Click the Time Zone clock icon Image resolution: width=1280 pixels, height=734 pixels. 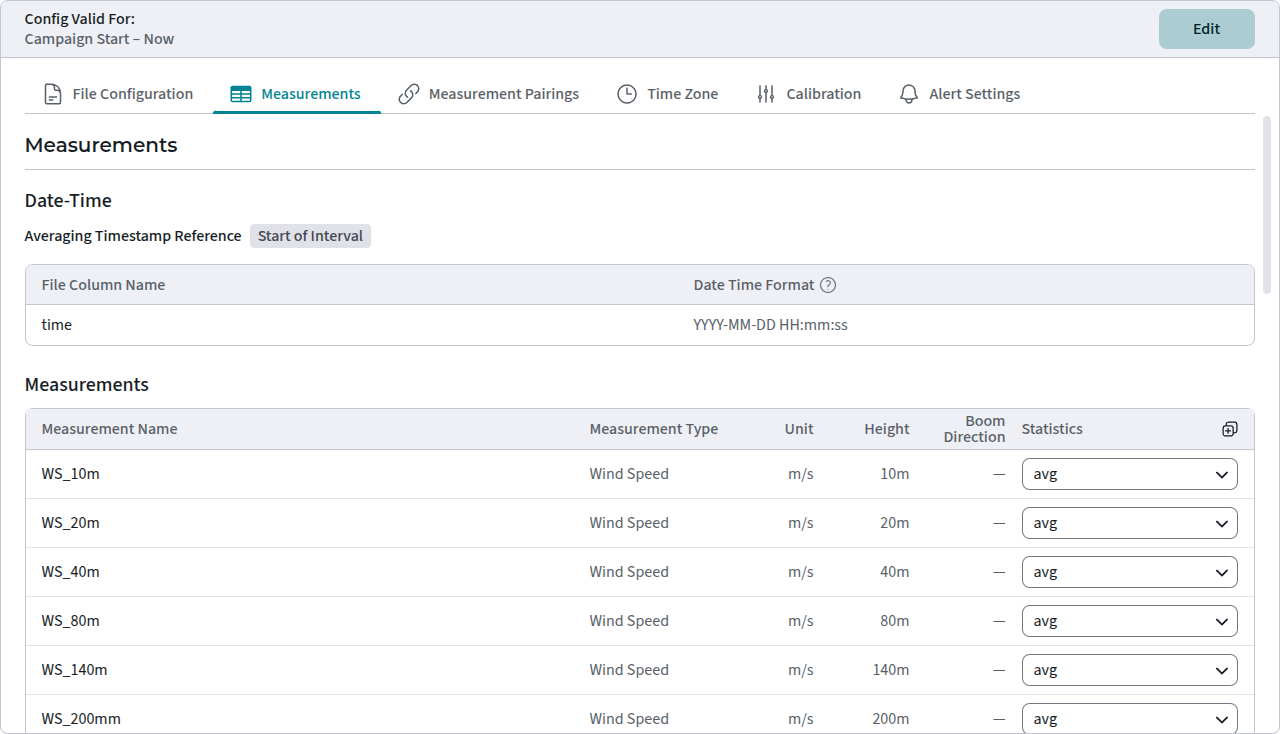click(x=627, y=94)
